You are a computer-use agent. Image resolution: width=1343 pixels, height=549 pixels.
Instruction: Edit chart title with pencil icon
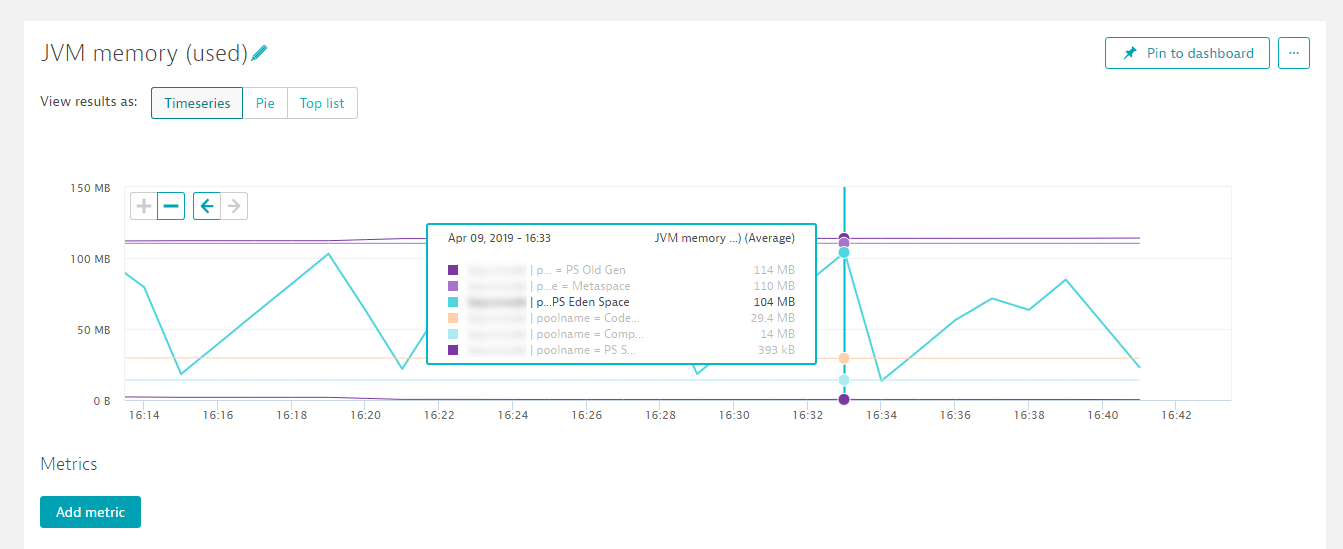click(x=259, y=53)
